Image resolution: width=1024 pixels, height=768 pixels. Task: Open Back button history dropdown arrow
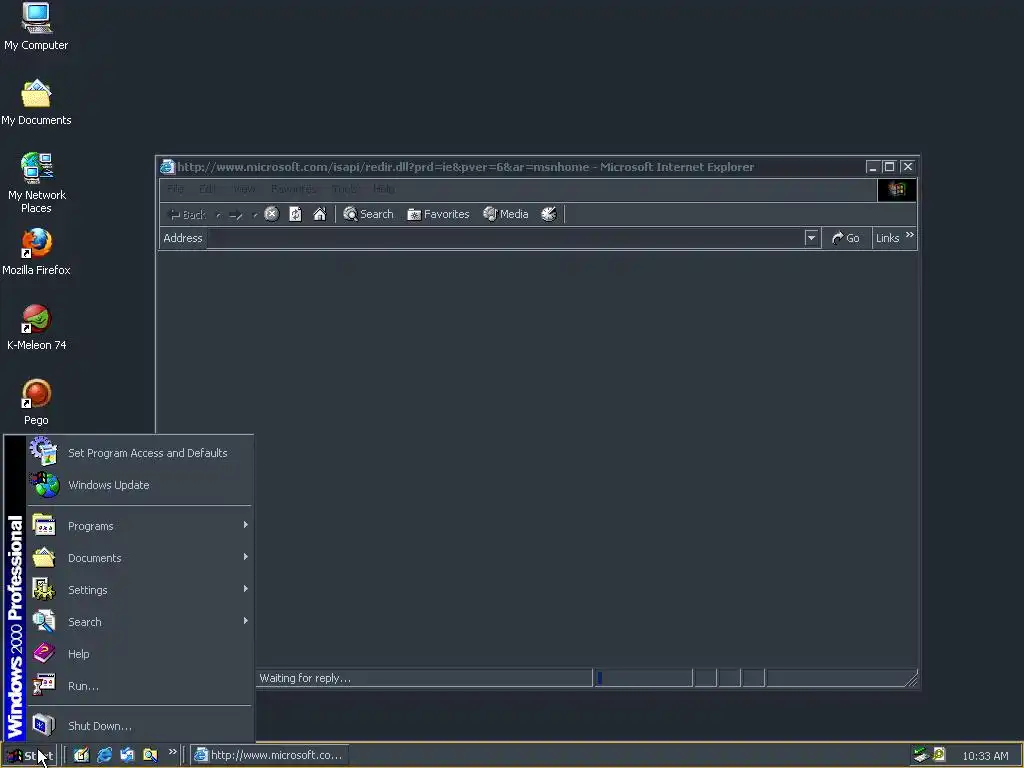218,215
